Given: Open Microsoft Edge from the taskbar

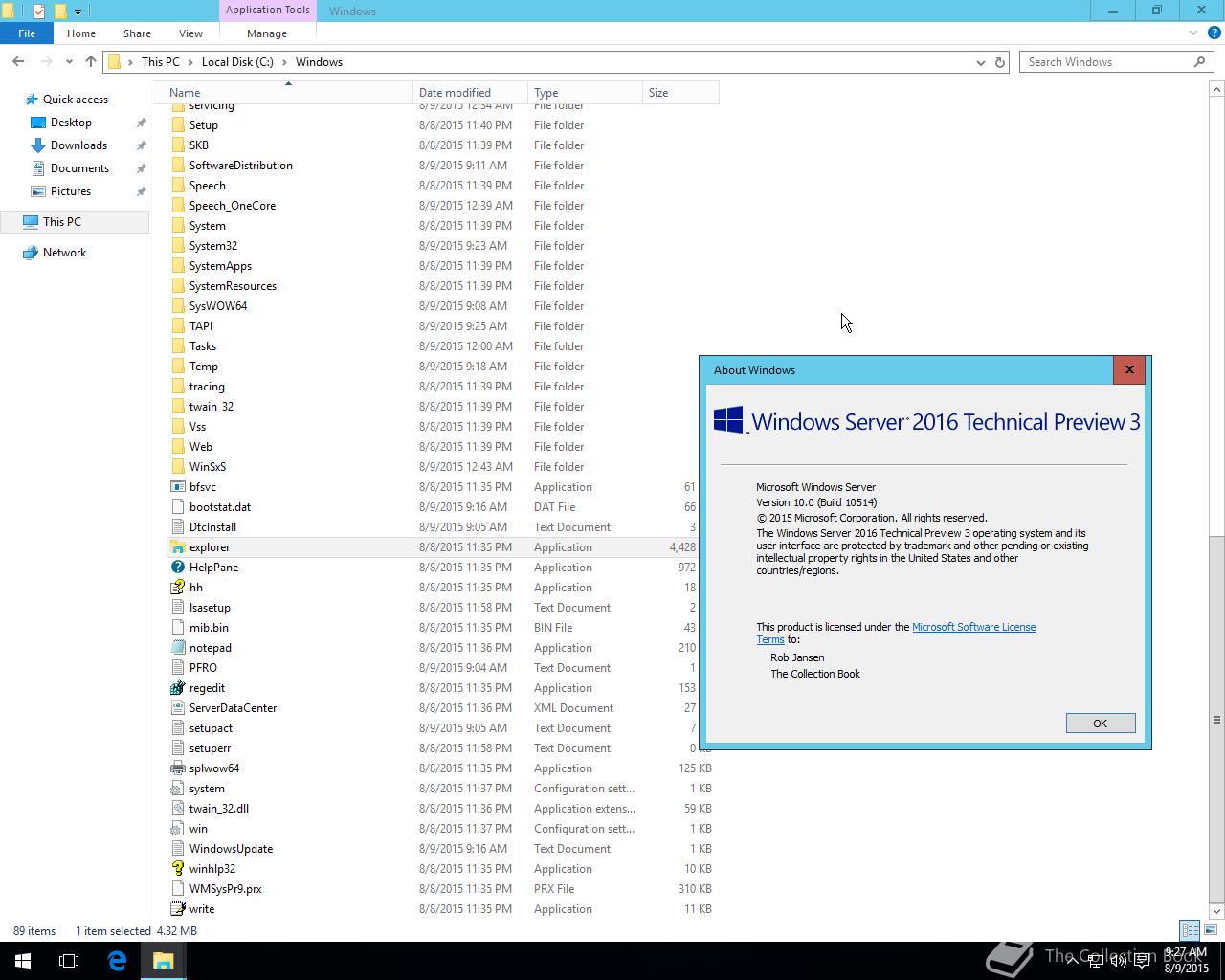Looking at the screenshot, I should (x=117, y=961).
